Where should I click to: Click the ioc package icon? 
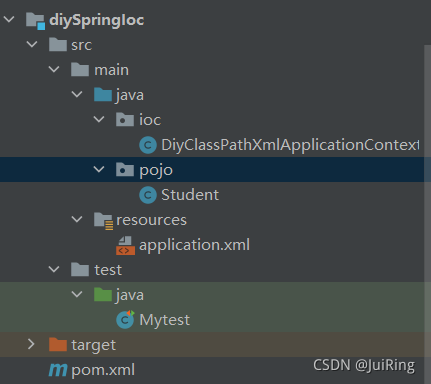coord(125,120)
